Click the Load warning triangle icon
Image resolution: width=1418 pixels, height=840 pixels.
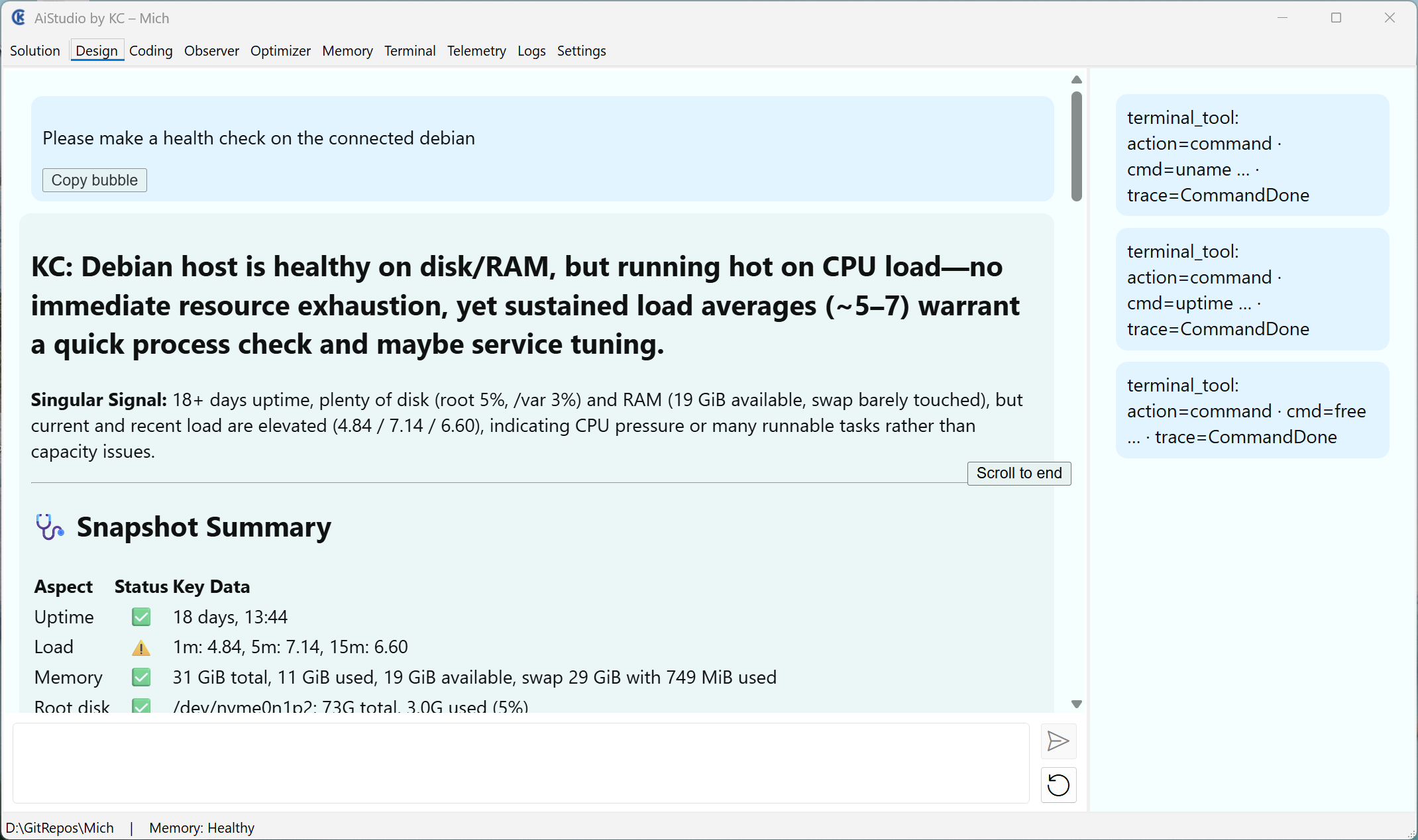(x=141, y=647)
